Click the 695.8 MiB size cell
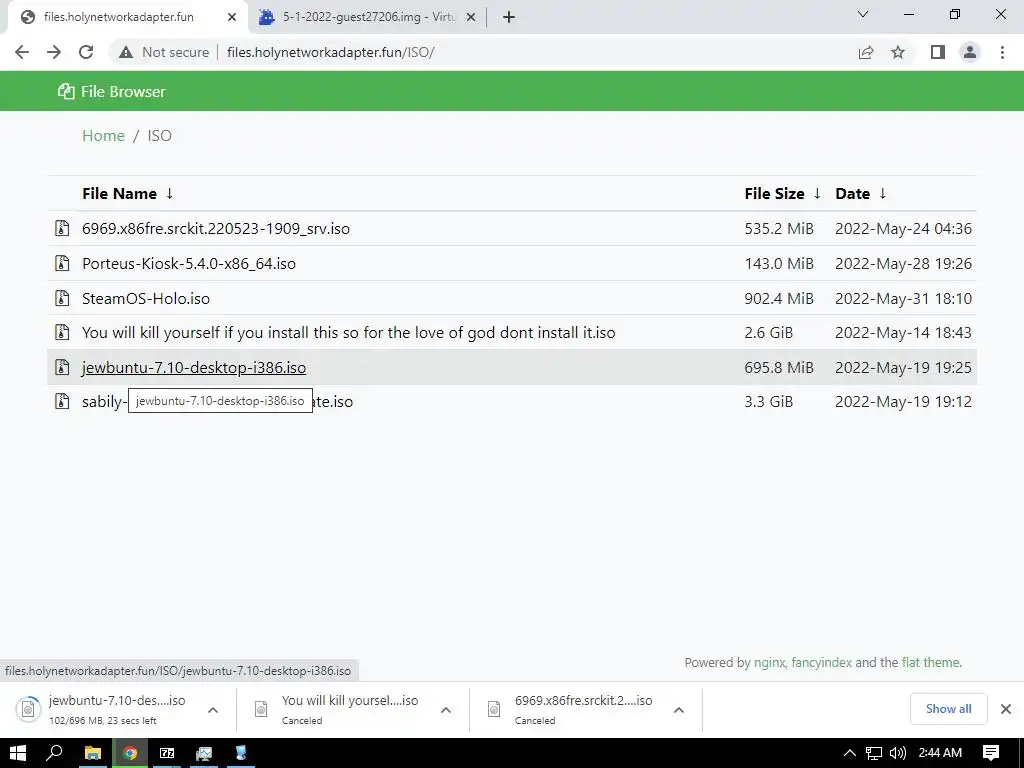Viewport: 1024px width, 768px height. (779, 367)
